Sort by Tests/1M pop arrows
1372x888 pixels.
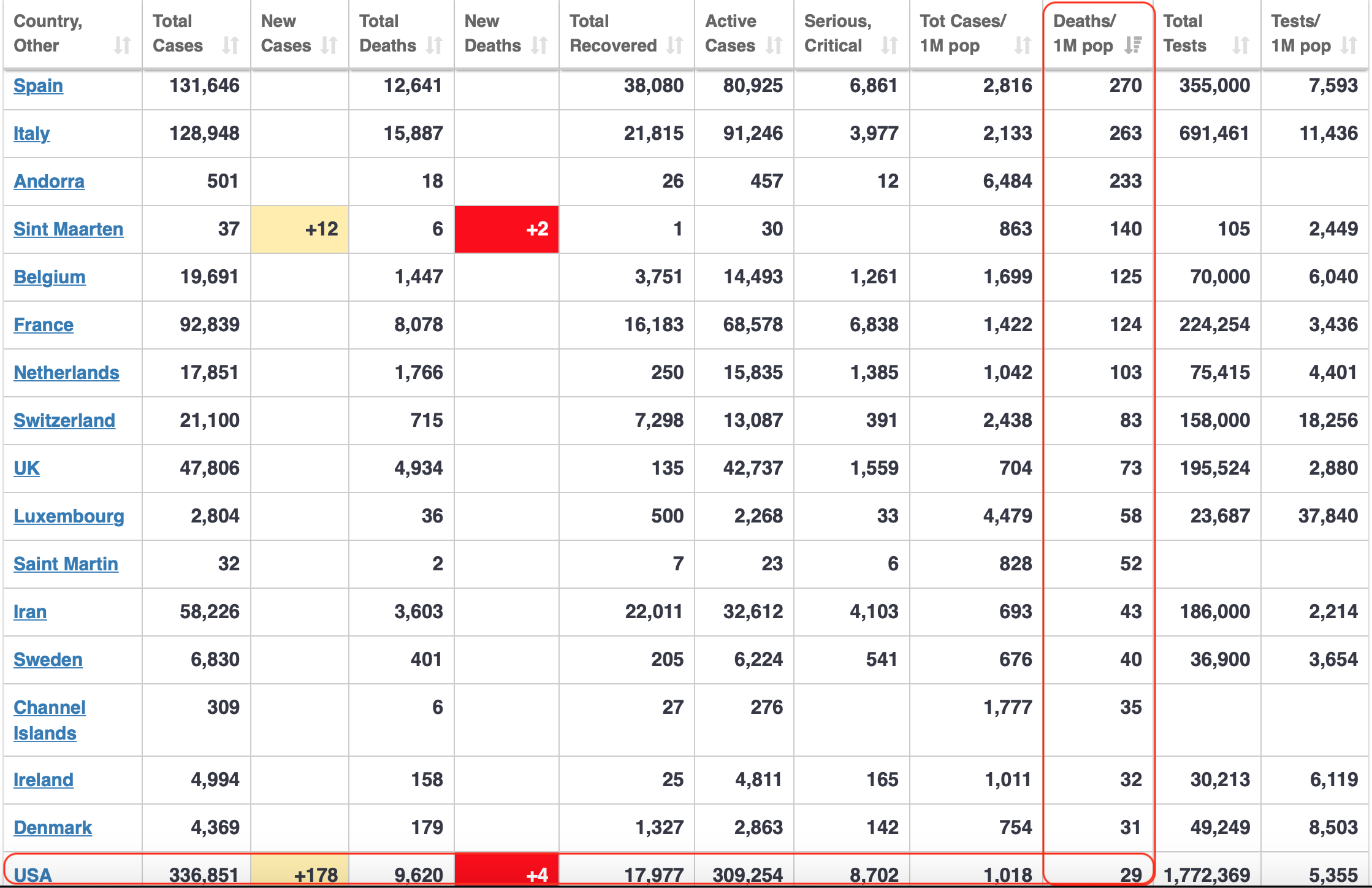(1349, 45)
